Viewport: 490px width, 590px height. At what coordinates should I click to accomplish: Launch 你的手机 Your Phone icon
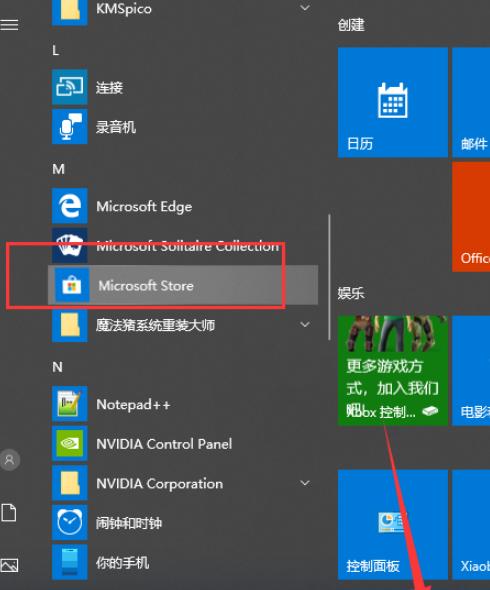click(70, 562)
